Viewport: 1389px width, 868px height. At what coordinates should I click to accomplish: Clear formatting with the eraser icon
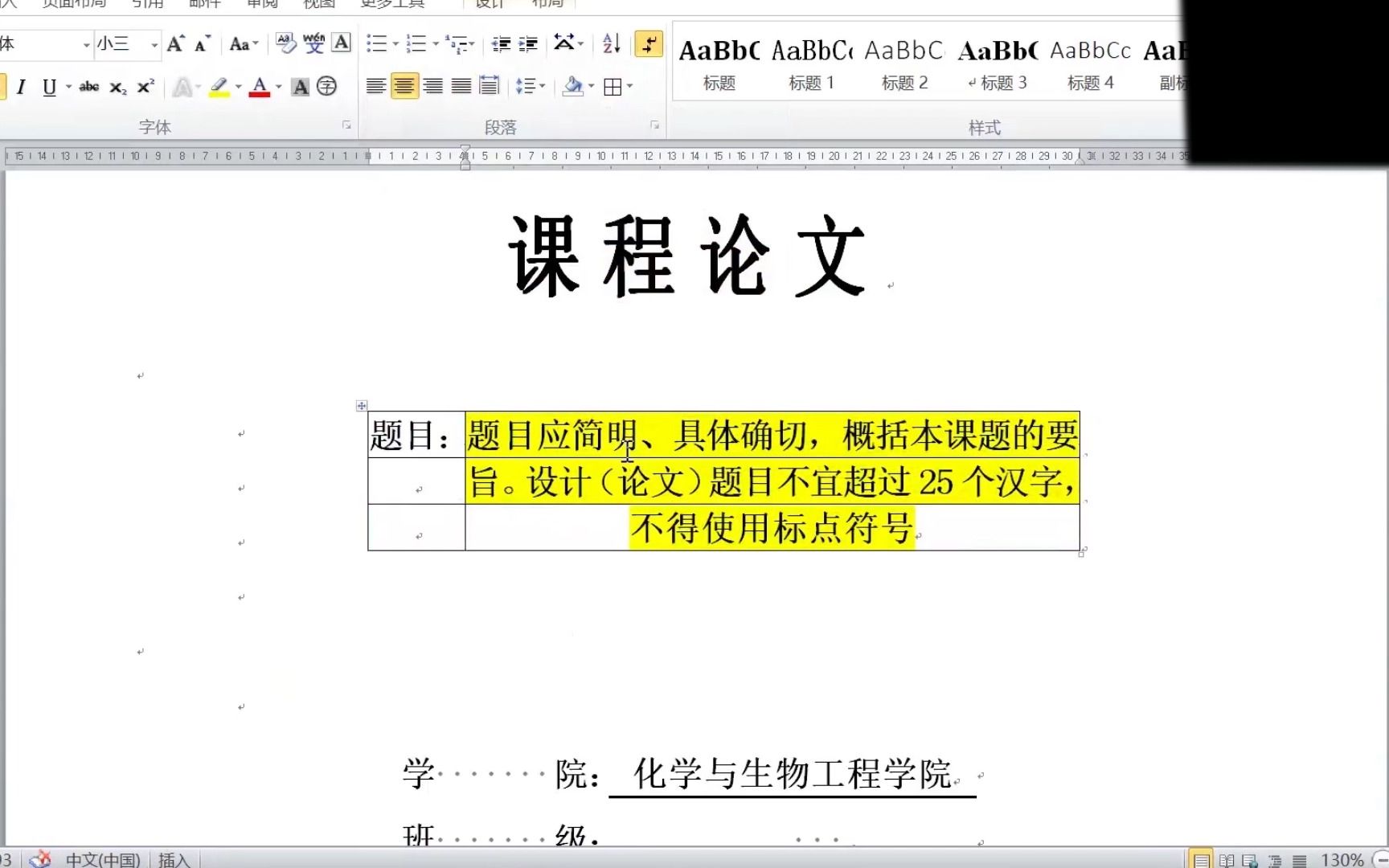(x=285, y=43)
